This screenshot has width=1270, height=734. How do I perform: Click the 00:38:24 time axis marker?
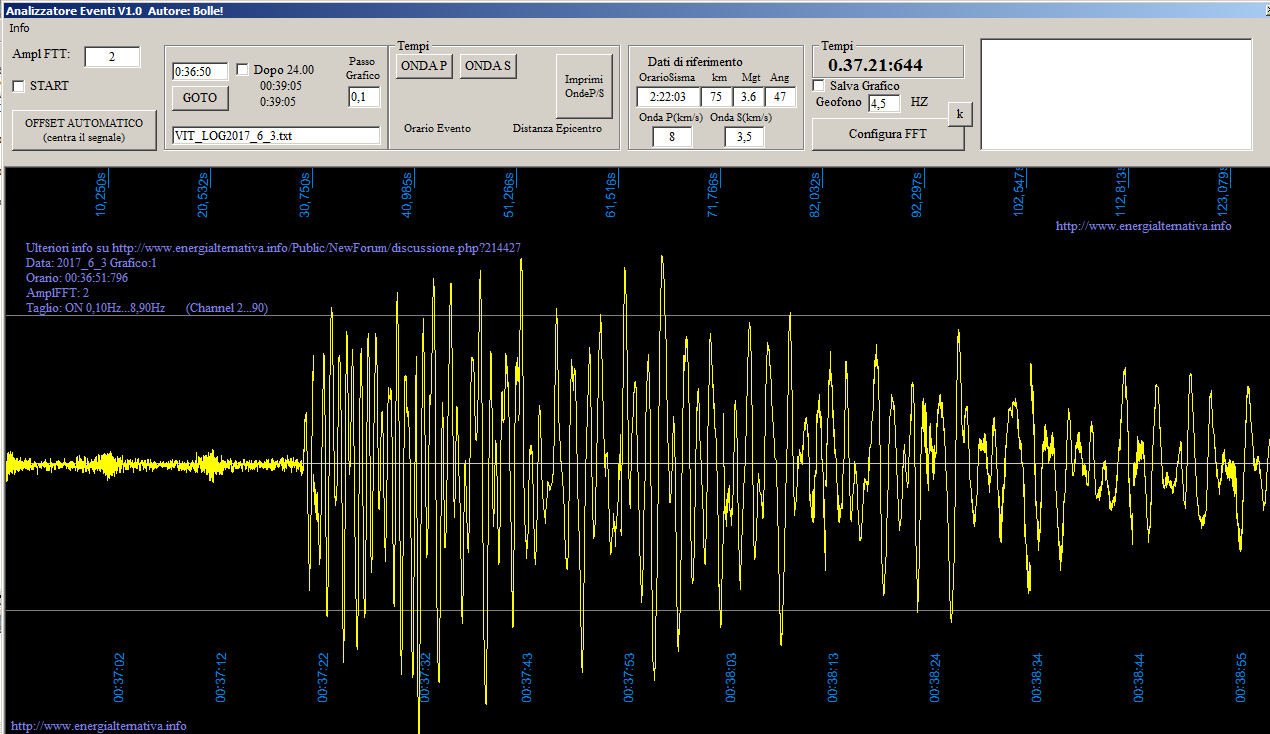[935, 677]
